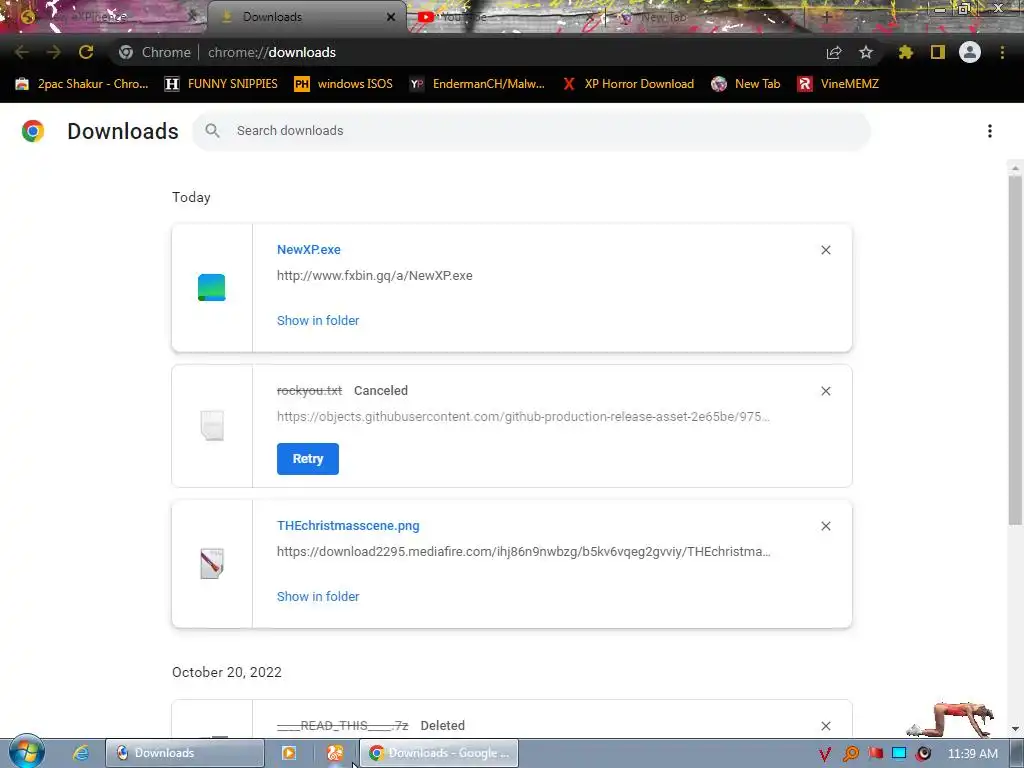Open the EndermanCH/Malw... bookmark
Viewport: 1024px width, 768px height.
(477, 84)
